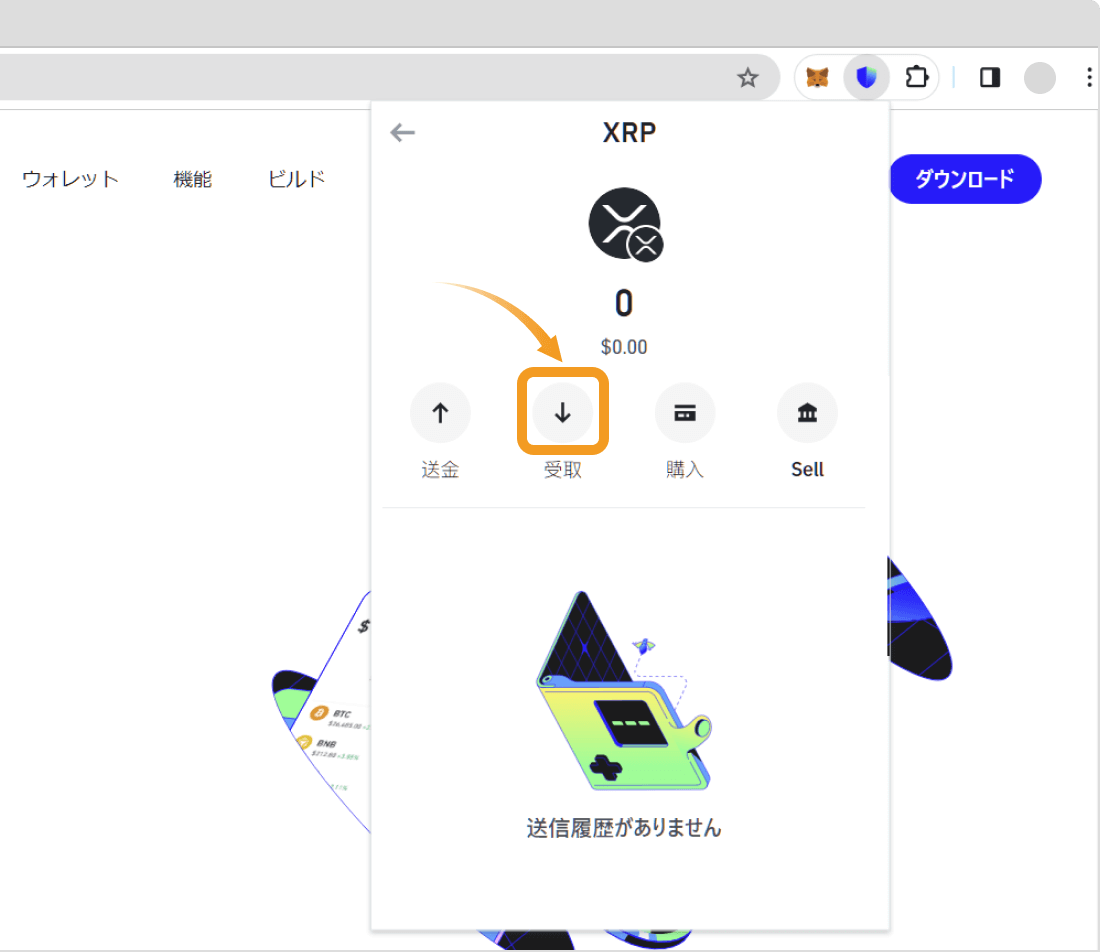
Task: Open the ウォレット menu item
Action: pyautogui.click(x=70, y=179)
